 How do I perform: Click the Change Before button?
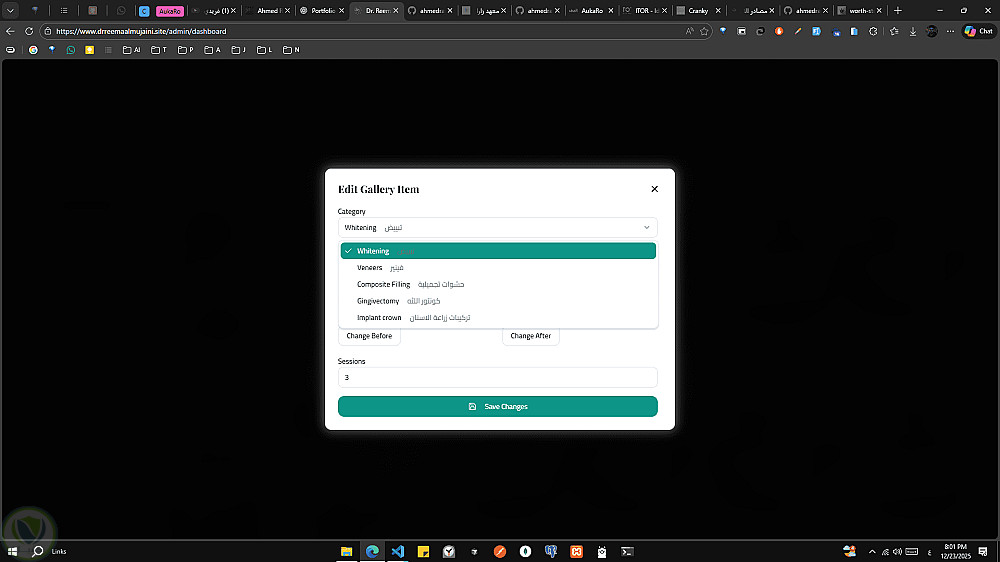tap(369, 336)
